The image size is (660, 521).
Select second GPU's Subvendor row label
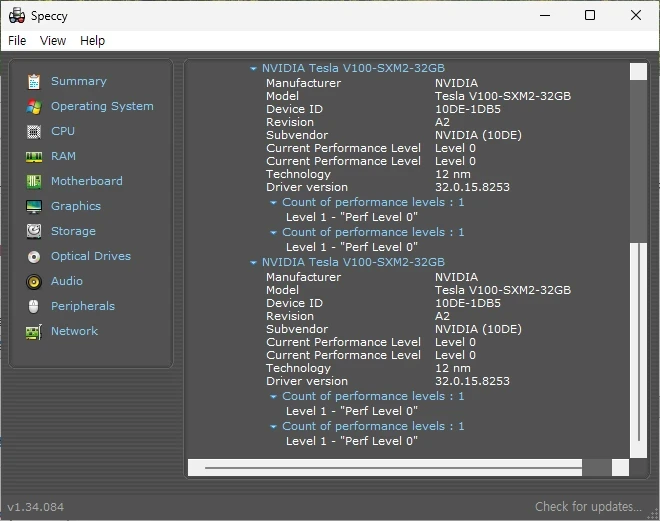297,329
